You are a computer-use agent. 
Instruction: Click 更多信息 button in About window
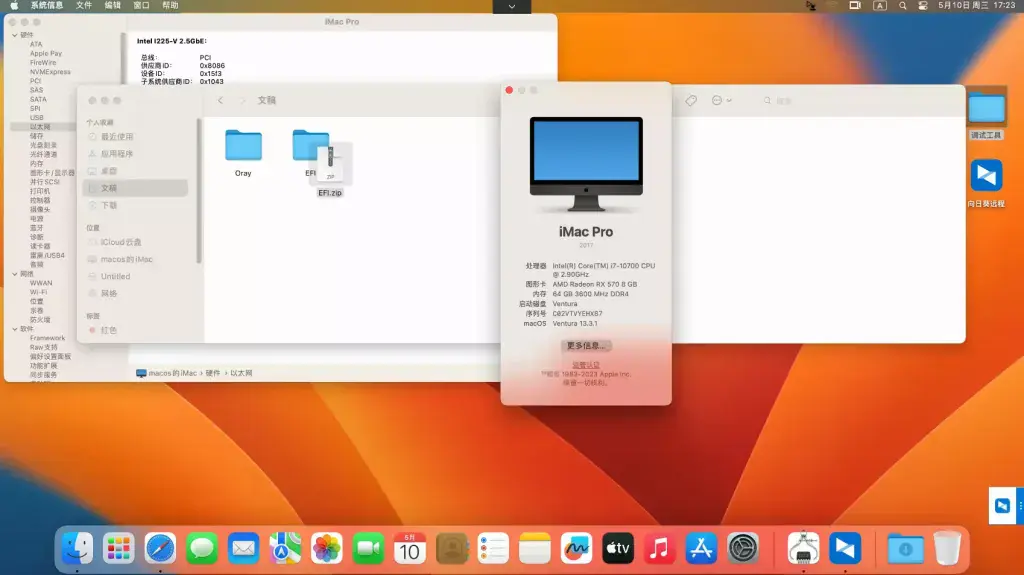[586, 346]
